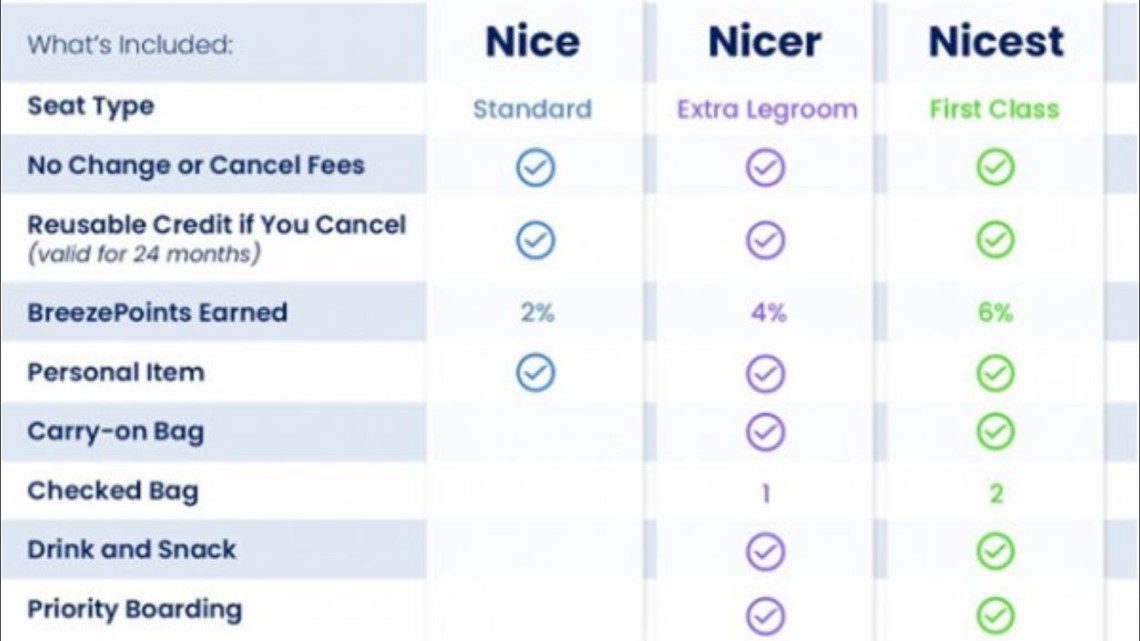Screen dimensions: 1140x641
Task: Click the Extra Legroom seat type text
Action: pos(767,110)
